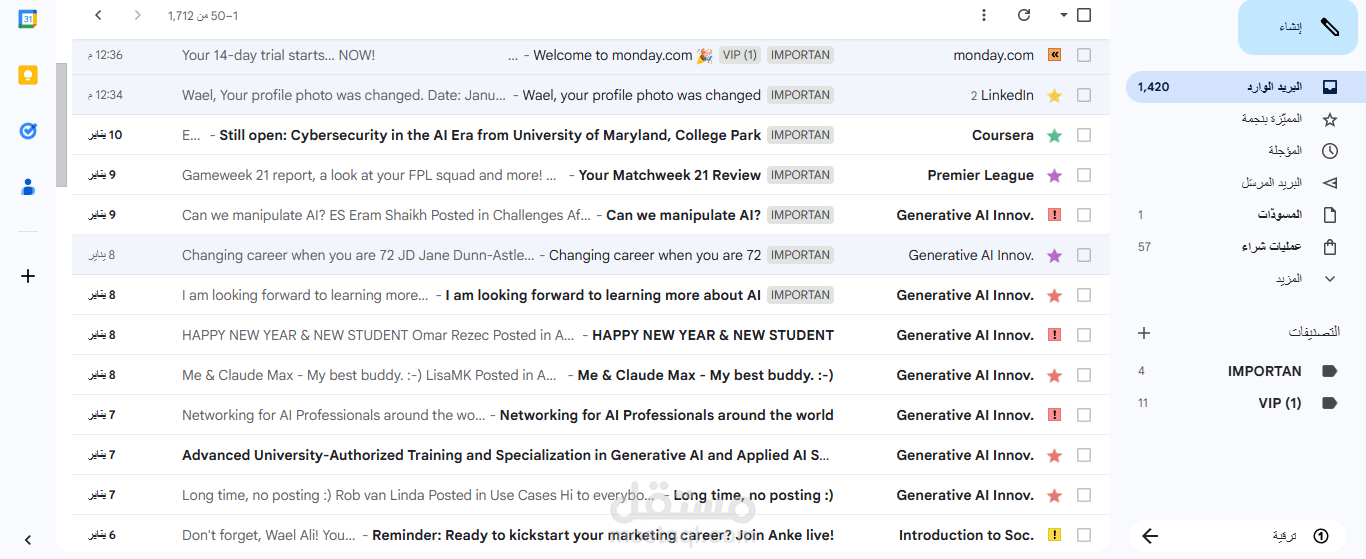The height and width of the screenshot is (559, 1366).
Task: Expand the المزيد (More) folders list
Action: pos(1329,279)
